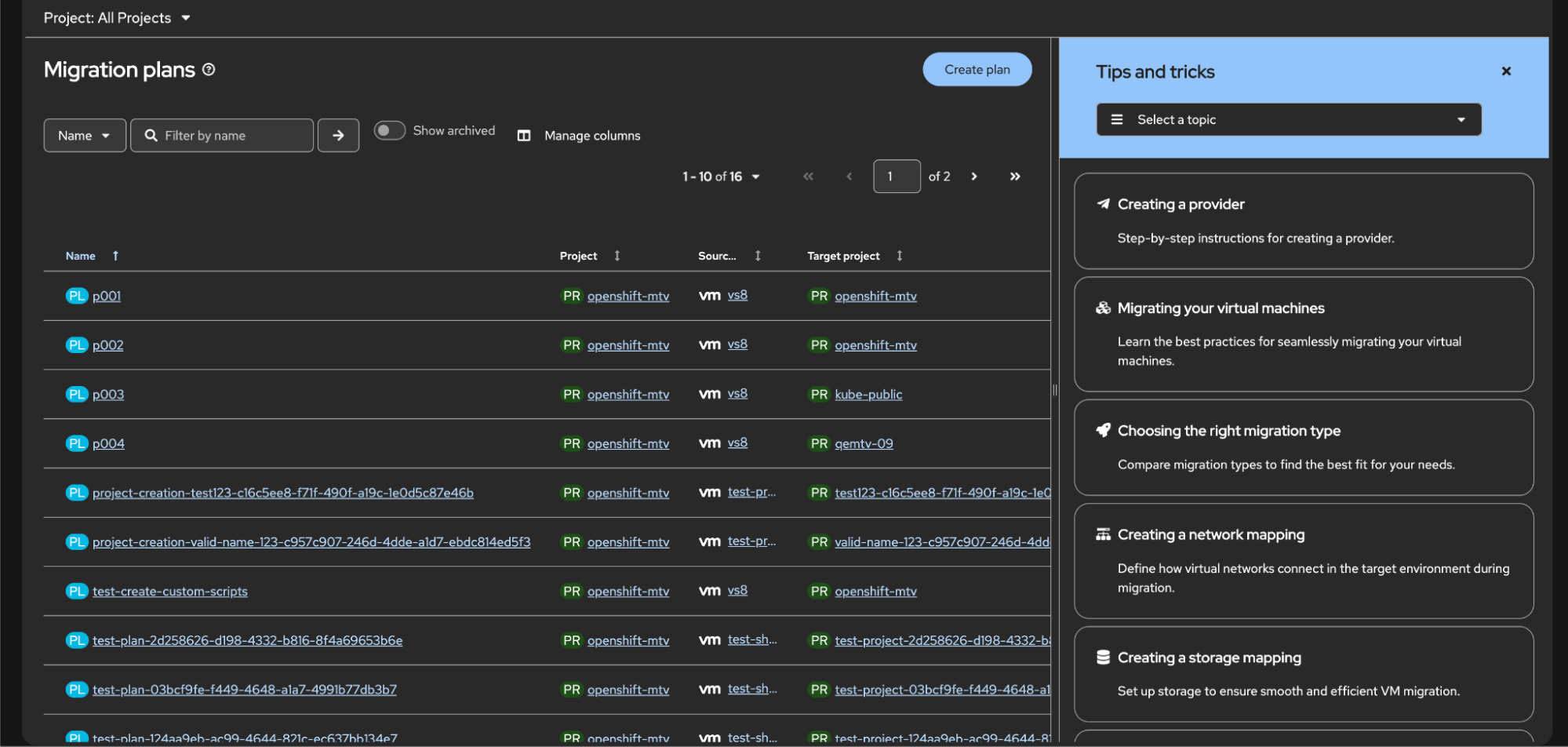This screenshot has width=1568, height=747.
Task: Open the p003 plan link
Action: tap(108, 395)
